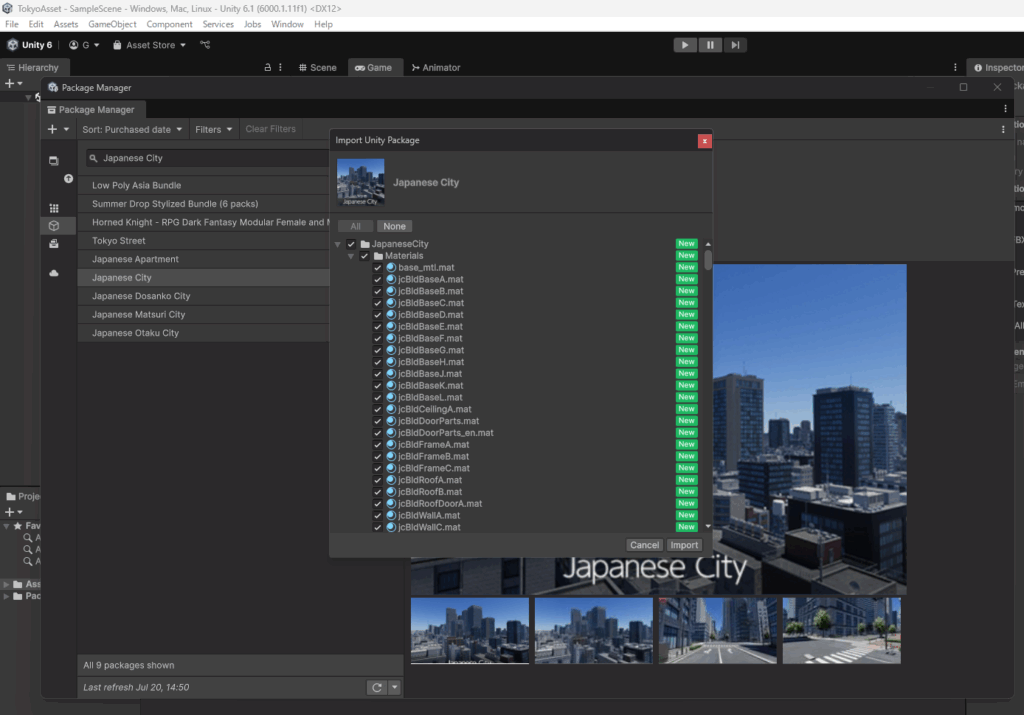Open the account G dropdown
The height and width of the screenshot is (715, 1024).
84,45
